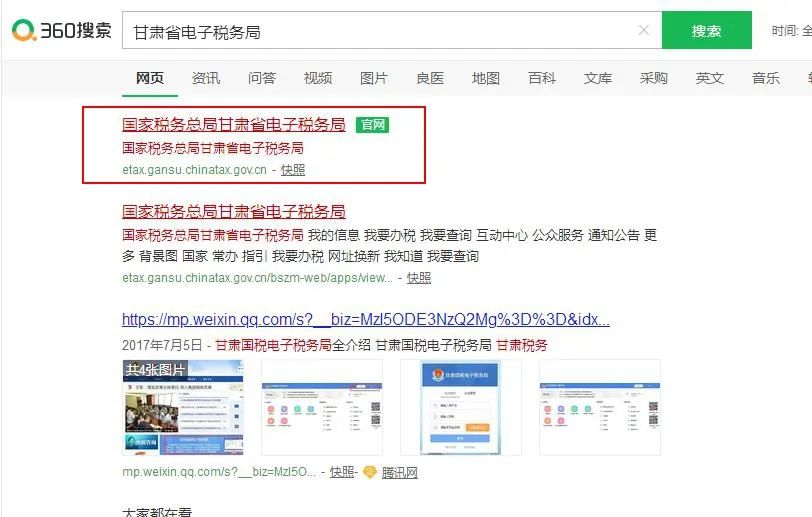Click the etax.gansu.chinatax.gov.cn/bszm-web URL text
The width and height of the screenshot is (812, 517).
257,278
